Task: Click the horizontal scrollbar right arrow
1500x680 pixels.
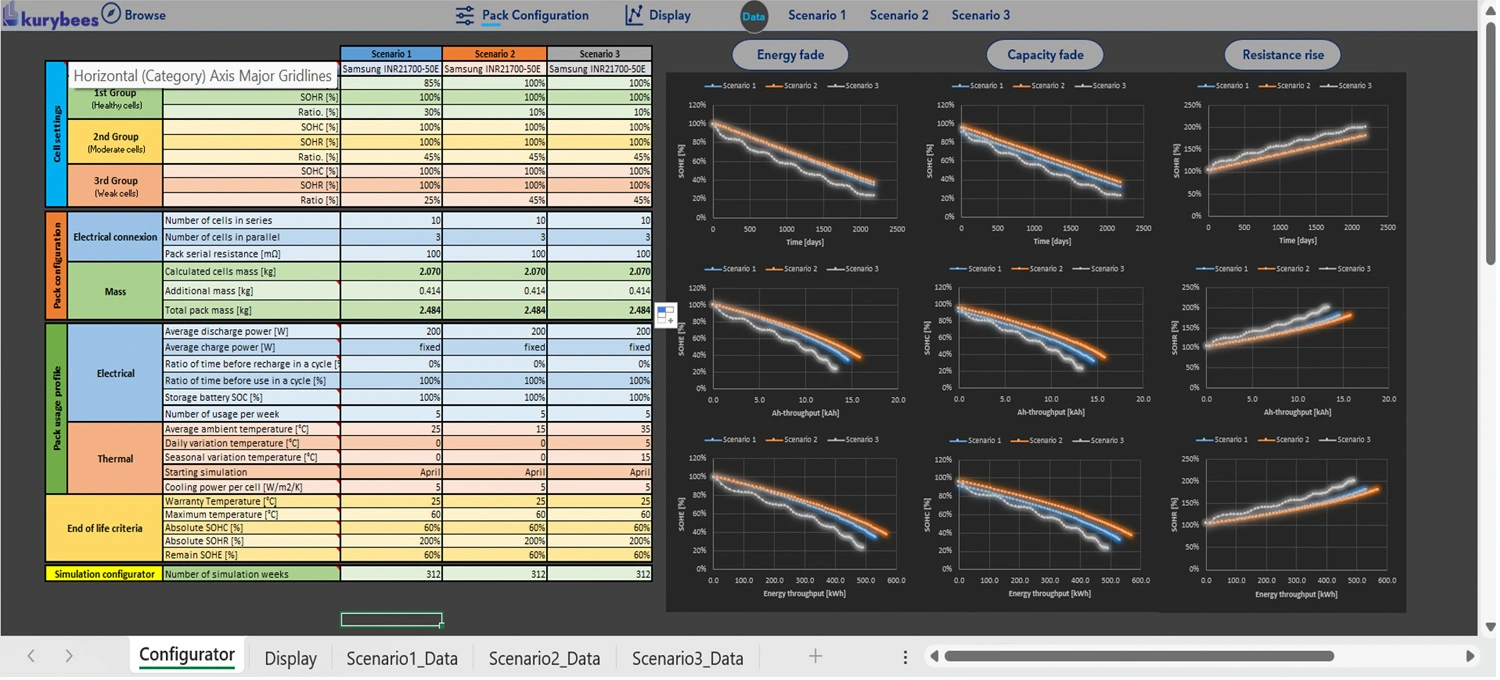Action: (x=1470, y=656)
